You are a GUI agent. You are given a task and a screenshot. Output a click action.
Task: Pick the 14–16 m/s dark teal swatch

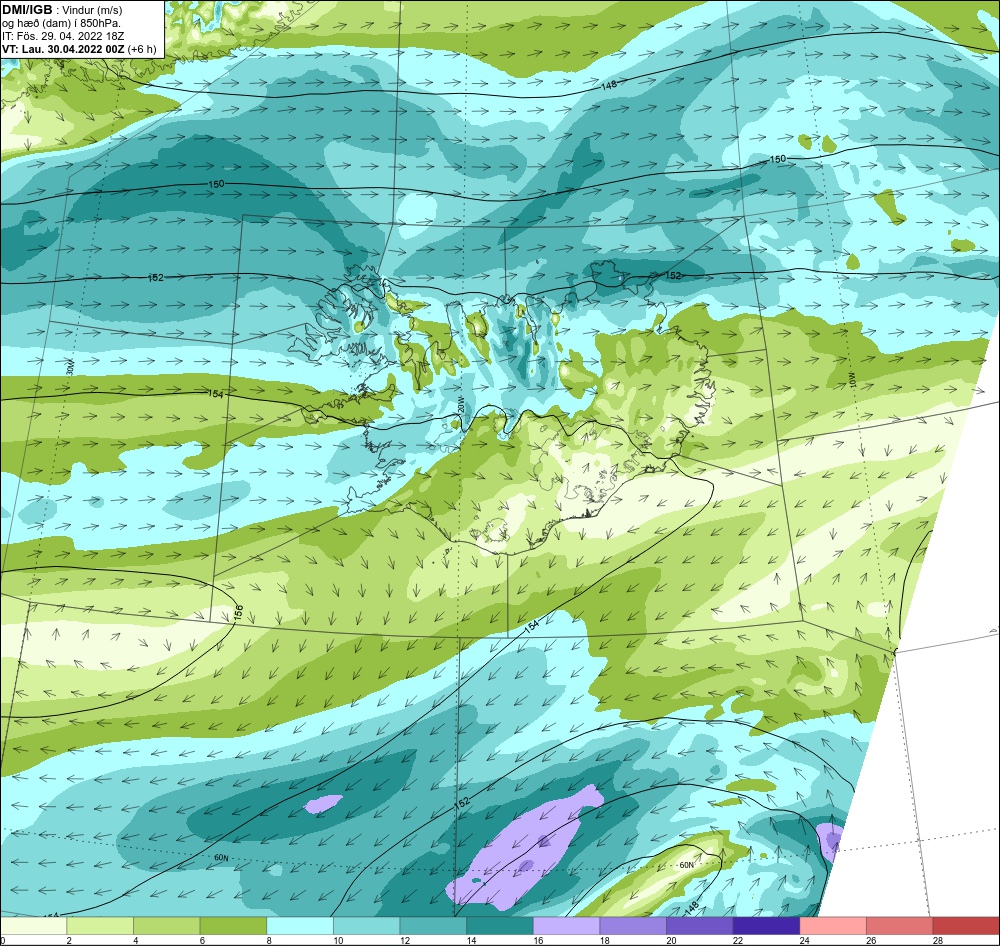point(499,926)
